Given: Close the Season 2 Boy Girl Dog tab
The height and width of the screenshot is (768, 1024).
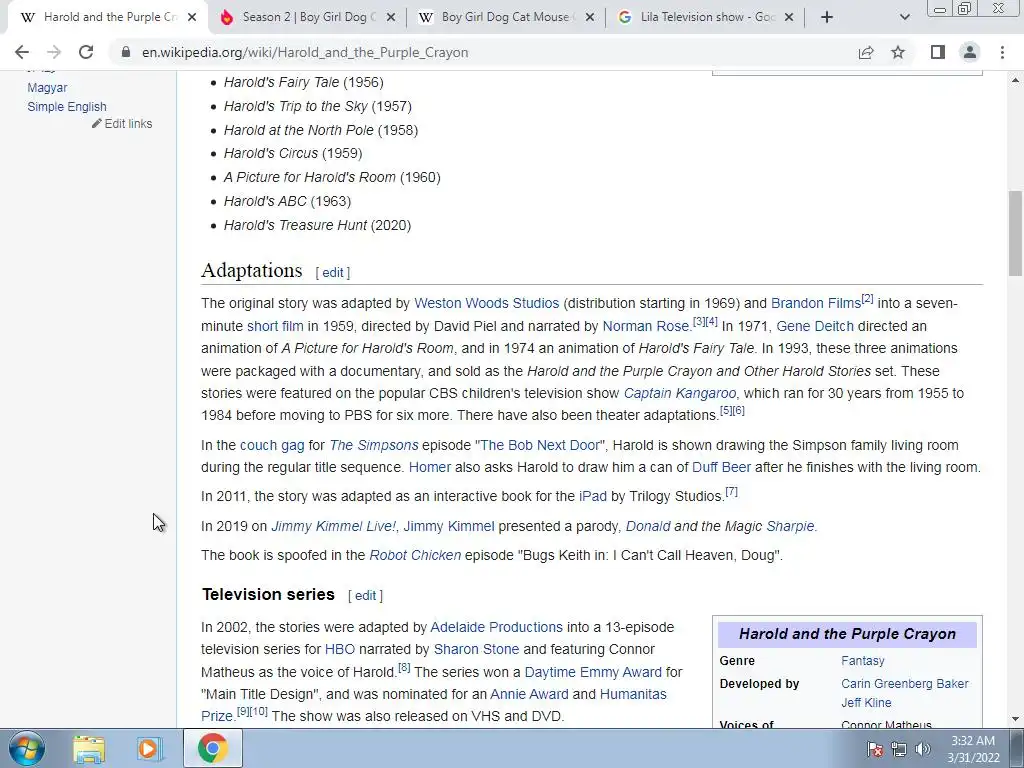Looking at the screenshot, I should click(x=391, y=18).
